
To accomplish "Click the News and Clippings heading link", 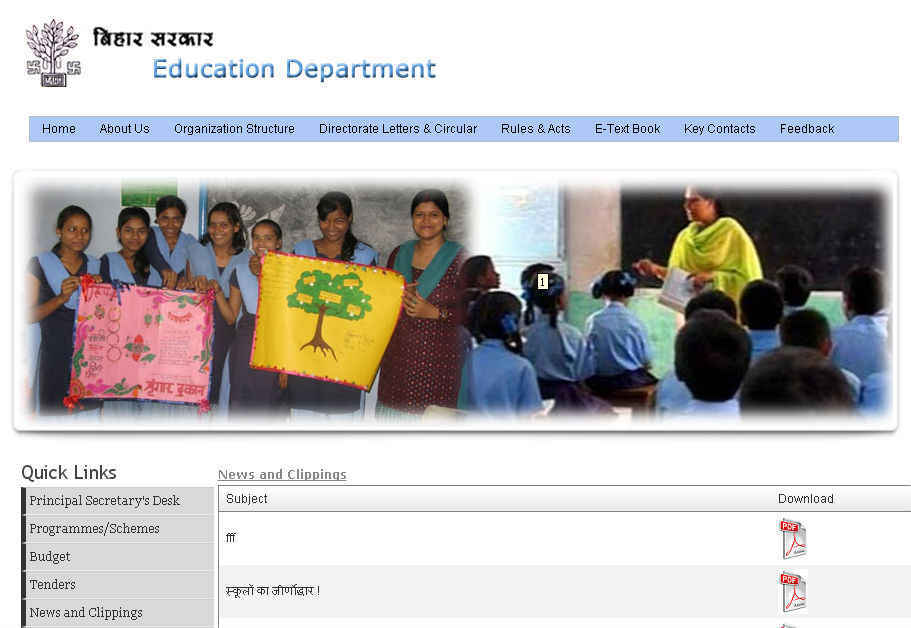I will [282, 474].
